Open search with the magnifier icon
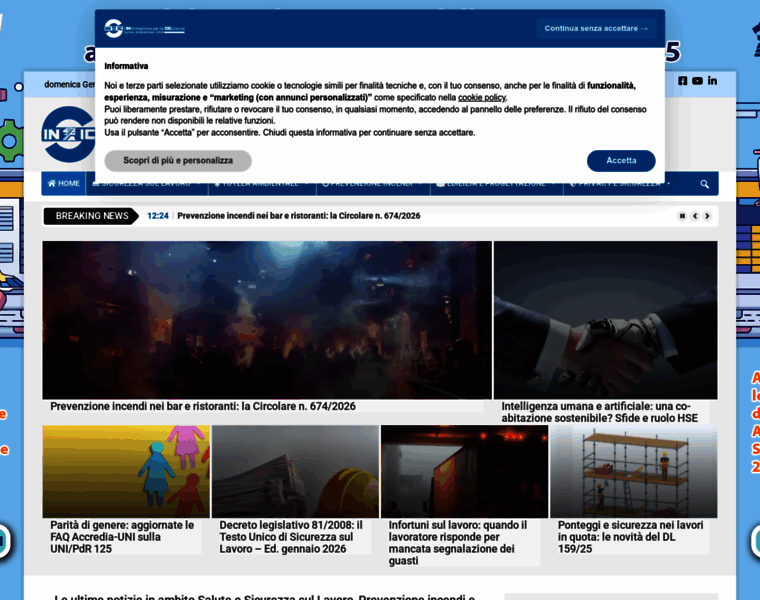Viewport: 760px width, 600px height. (705, 184)
